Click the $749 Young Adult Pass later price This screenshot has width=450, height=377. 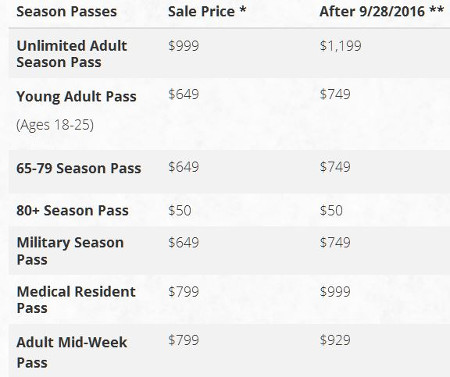click(335, 94)
